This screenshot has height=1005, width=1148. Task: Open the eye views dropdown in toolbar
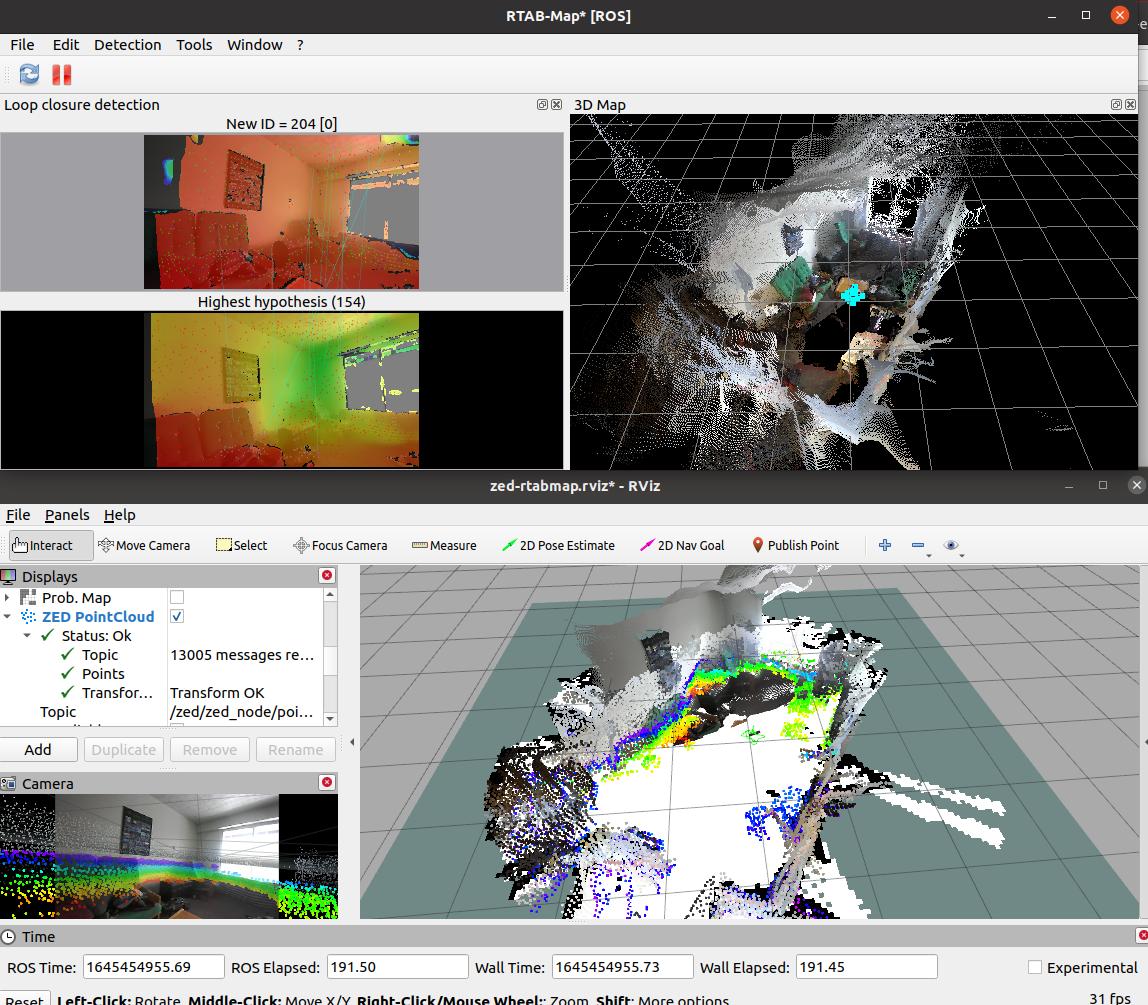coord(952,545)
